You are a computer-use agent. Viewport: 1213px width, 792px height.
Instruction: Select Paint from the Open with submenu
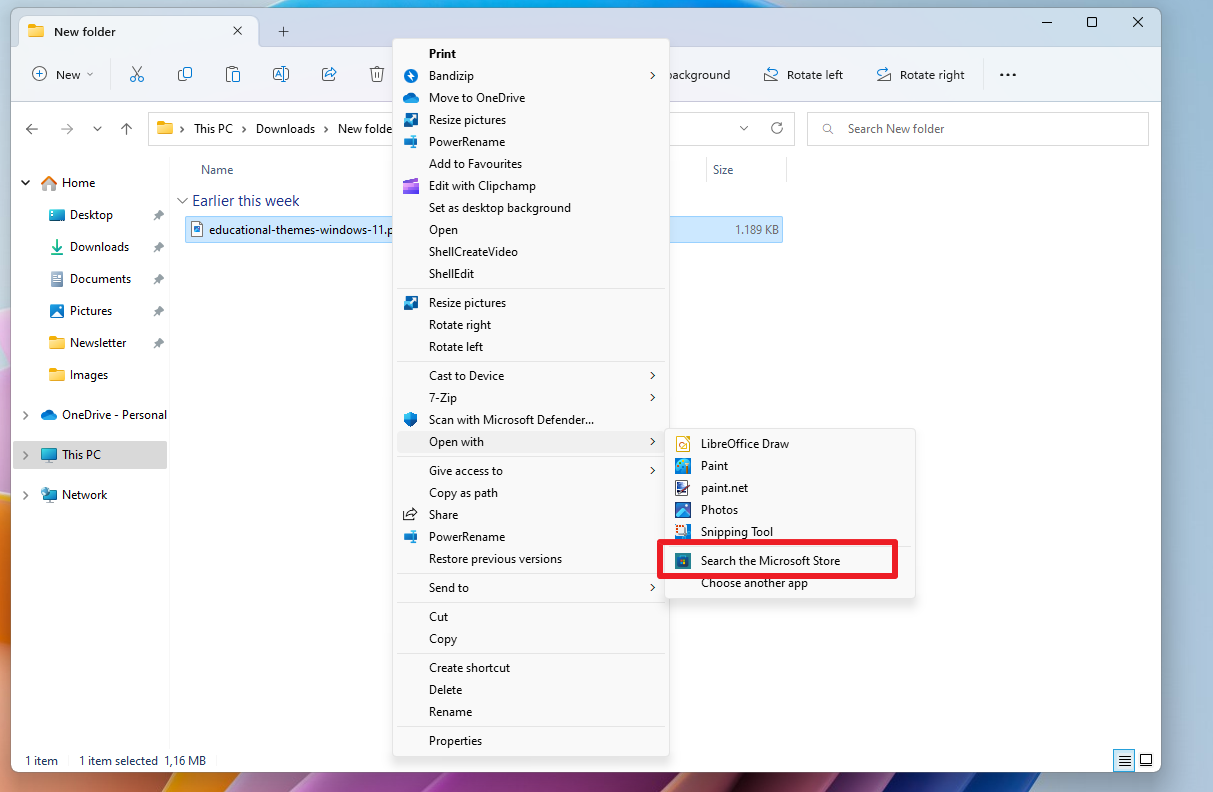[x=716, y=465]
